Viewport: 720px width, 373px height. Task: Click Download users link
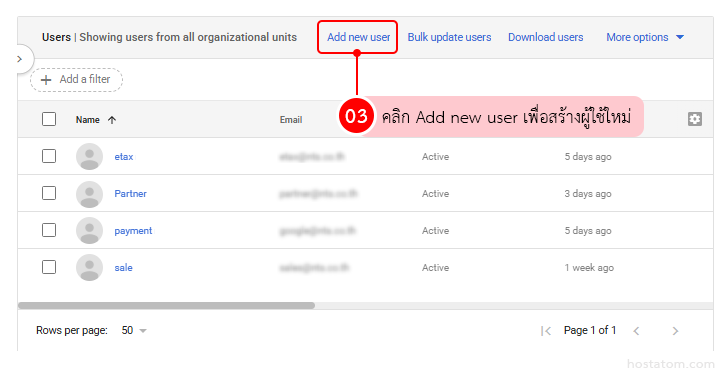tap(546, 37)
